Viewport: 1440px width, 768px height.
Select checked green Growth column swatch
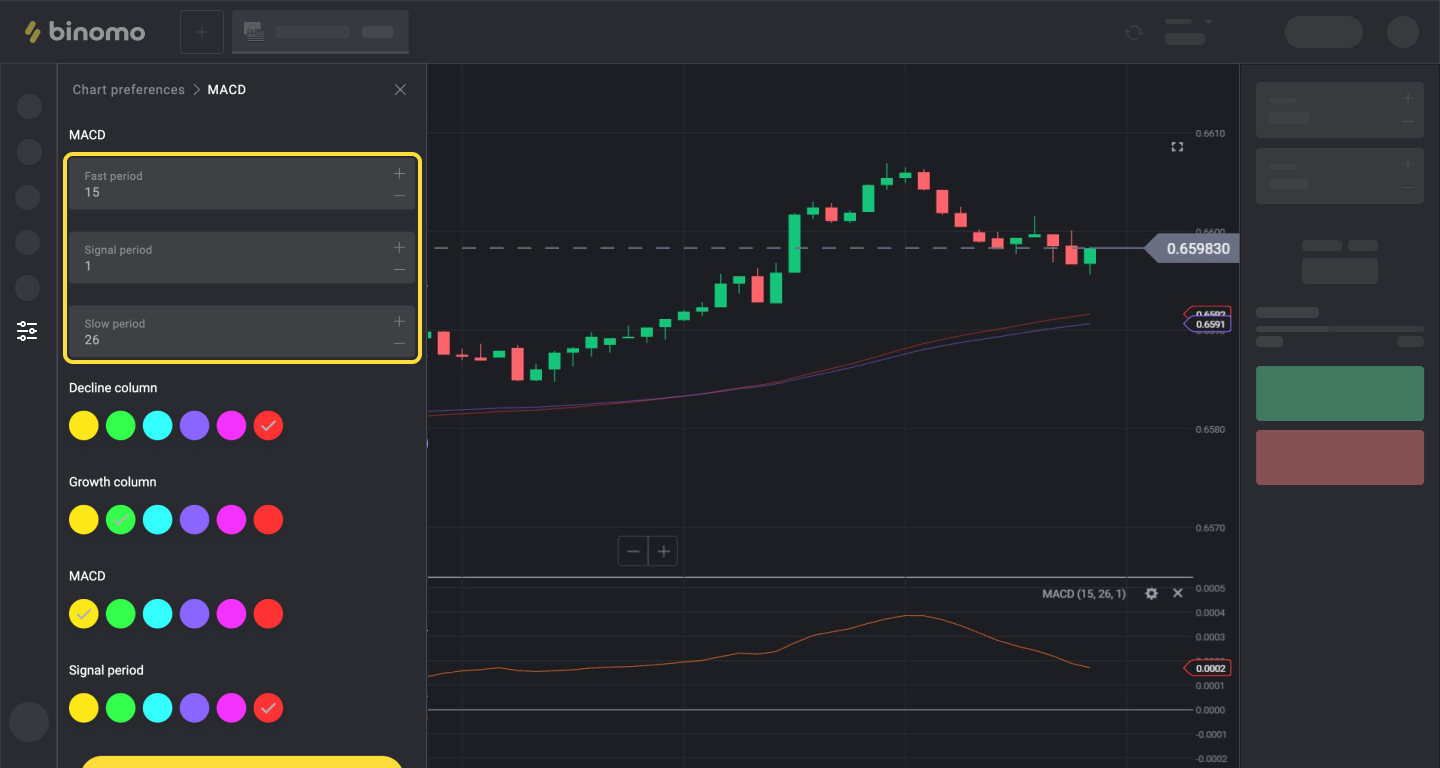[121, 520]
